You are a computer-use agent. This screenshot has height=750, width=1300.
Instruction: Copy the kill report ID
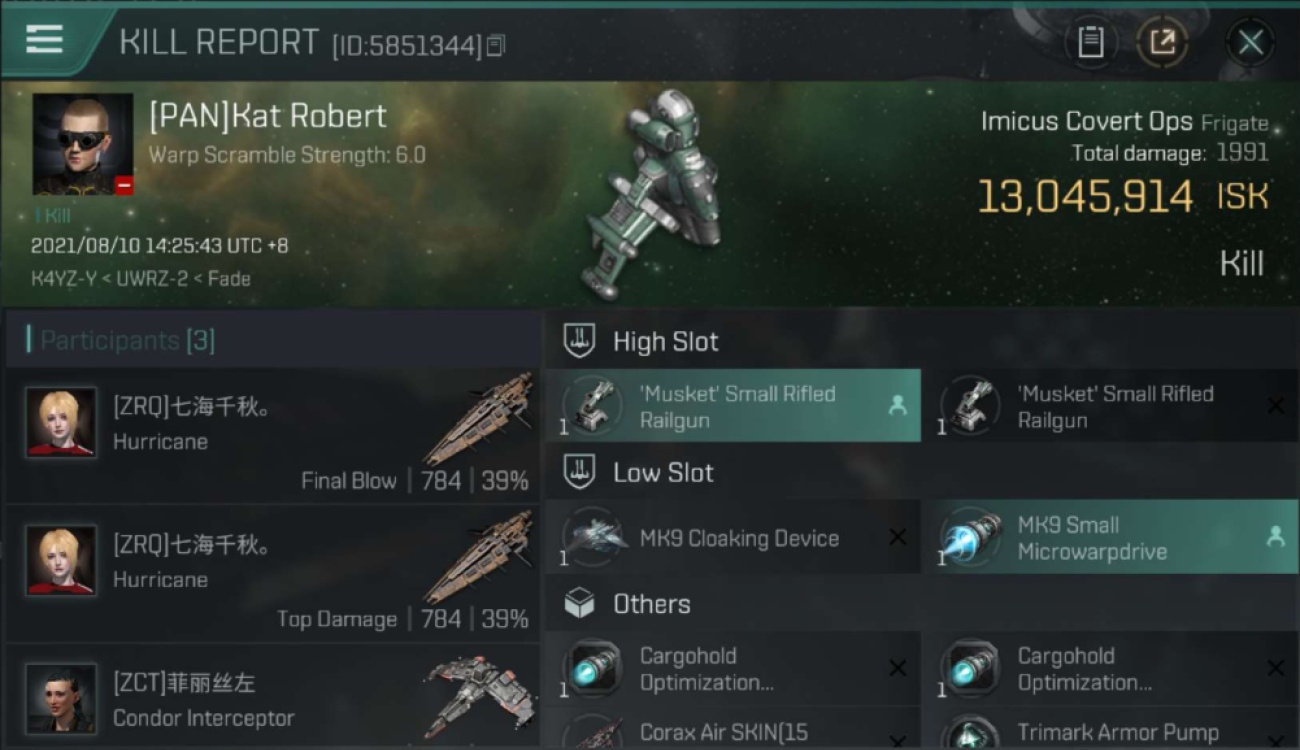pyautogui.click(x=497, y=46)
